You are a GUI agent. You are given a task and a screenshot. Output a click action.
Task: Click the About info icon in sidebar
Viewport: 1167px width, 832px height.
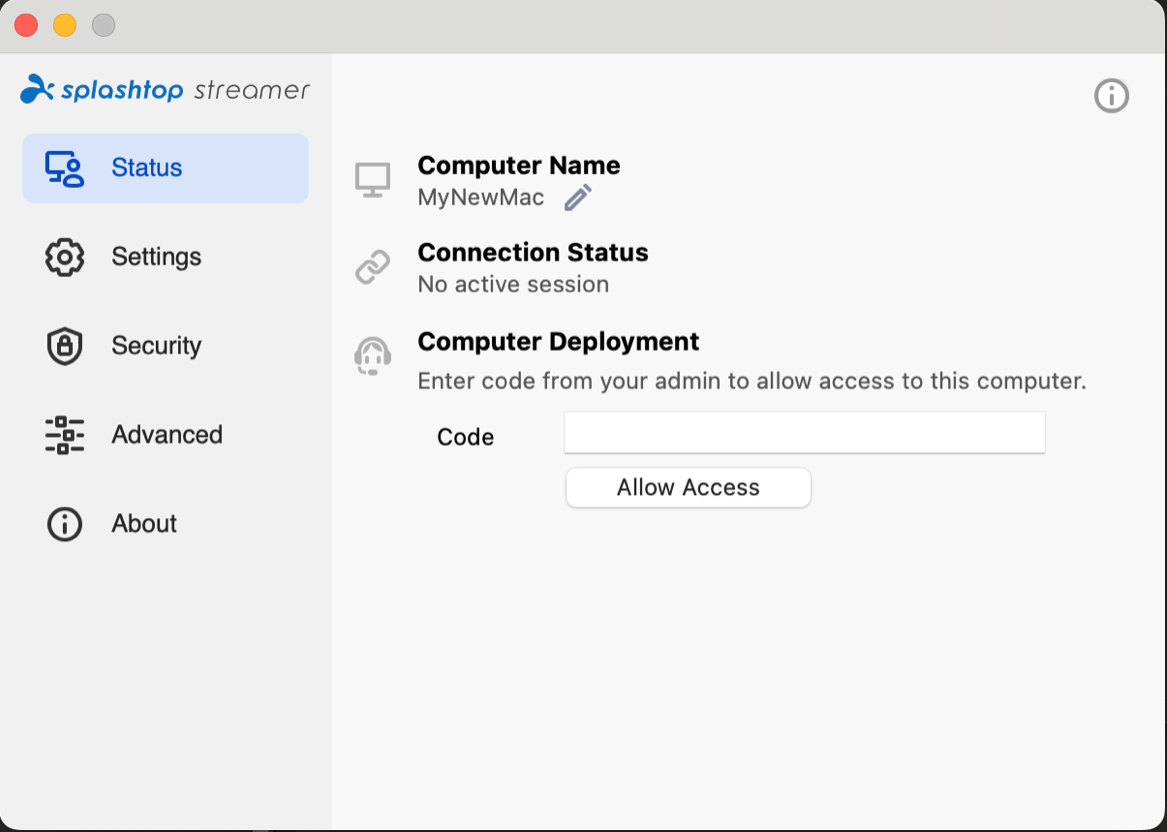point(63,523)
